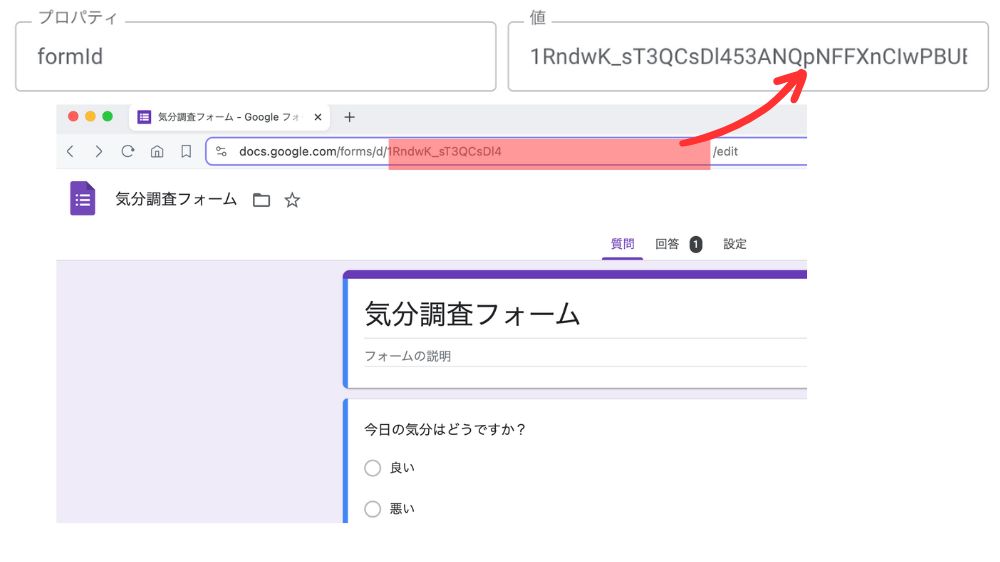Go to the browser home page

pos(157,152)
